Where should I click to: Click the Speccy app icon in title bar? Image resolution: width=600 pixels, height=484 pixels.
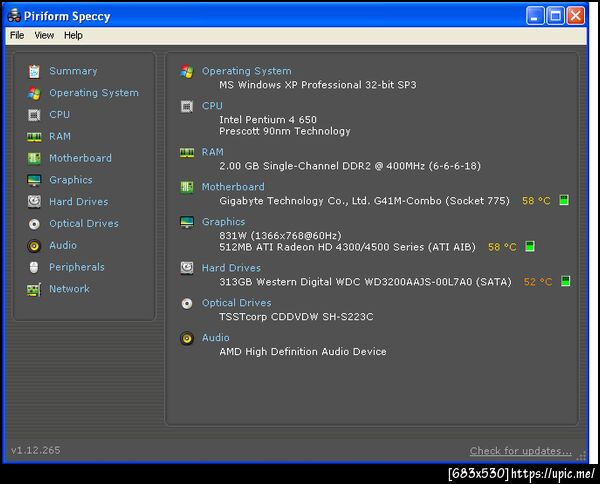(14, 15)
